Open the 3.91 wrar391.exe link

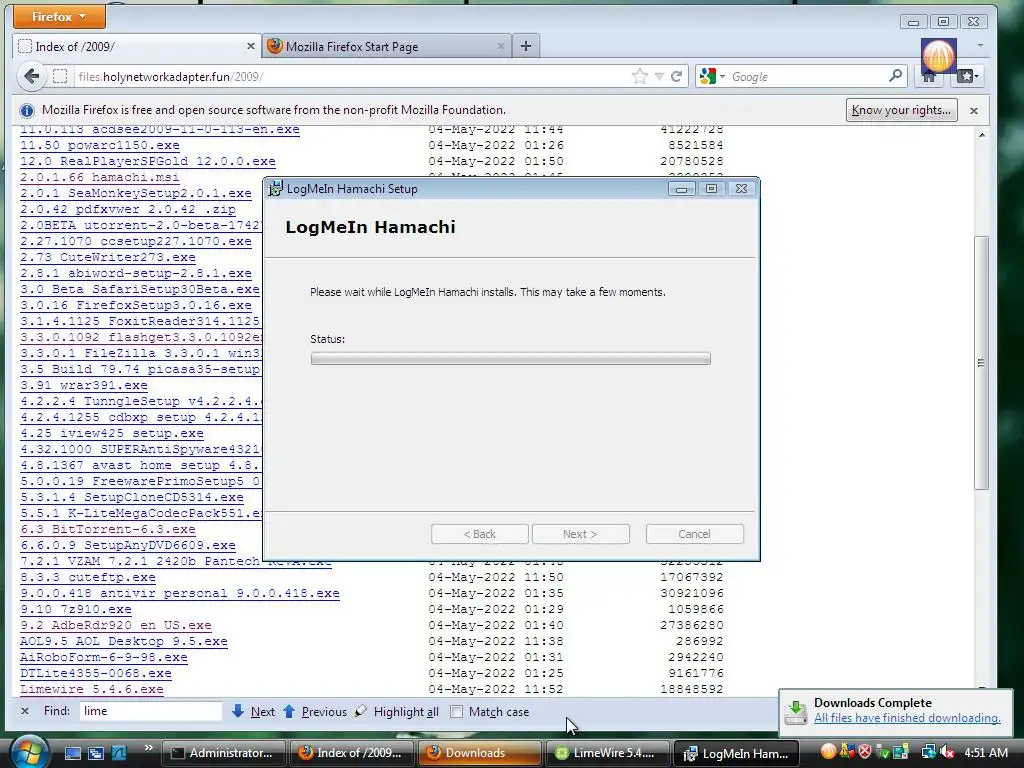click(x=84, y=385)
